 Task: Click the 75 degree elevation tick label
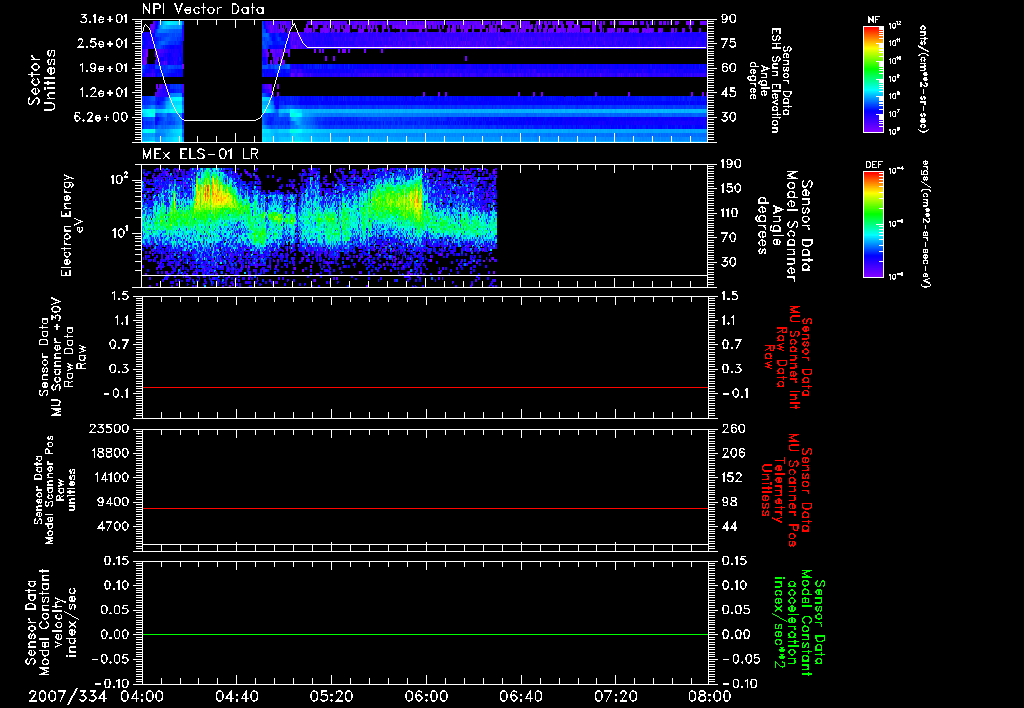729,43
